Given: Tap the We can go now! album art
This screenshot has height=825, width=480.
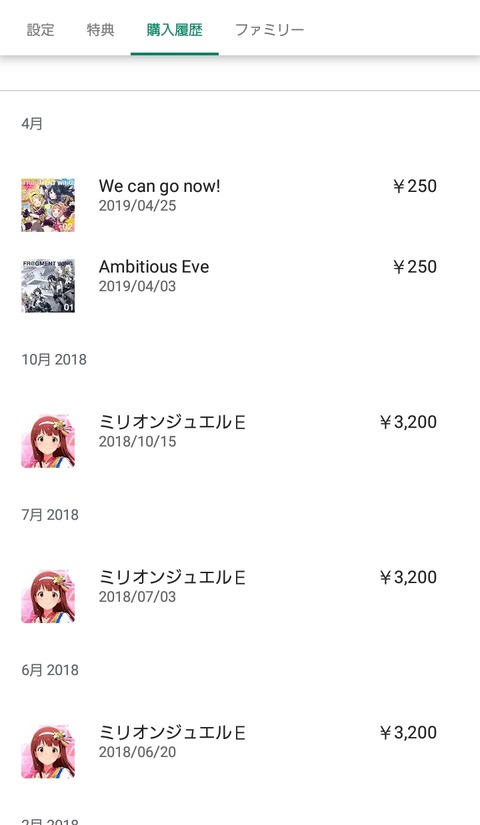Looking at the screenshot, I should (48, 205).
